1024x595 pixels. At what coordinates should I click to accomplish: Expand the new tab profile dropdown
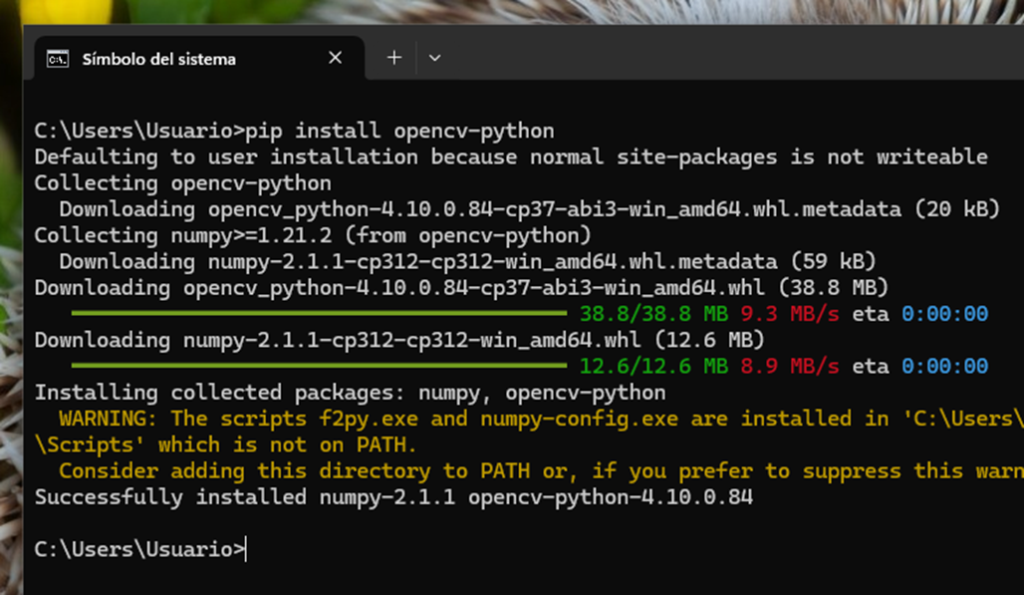(434, 58)
